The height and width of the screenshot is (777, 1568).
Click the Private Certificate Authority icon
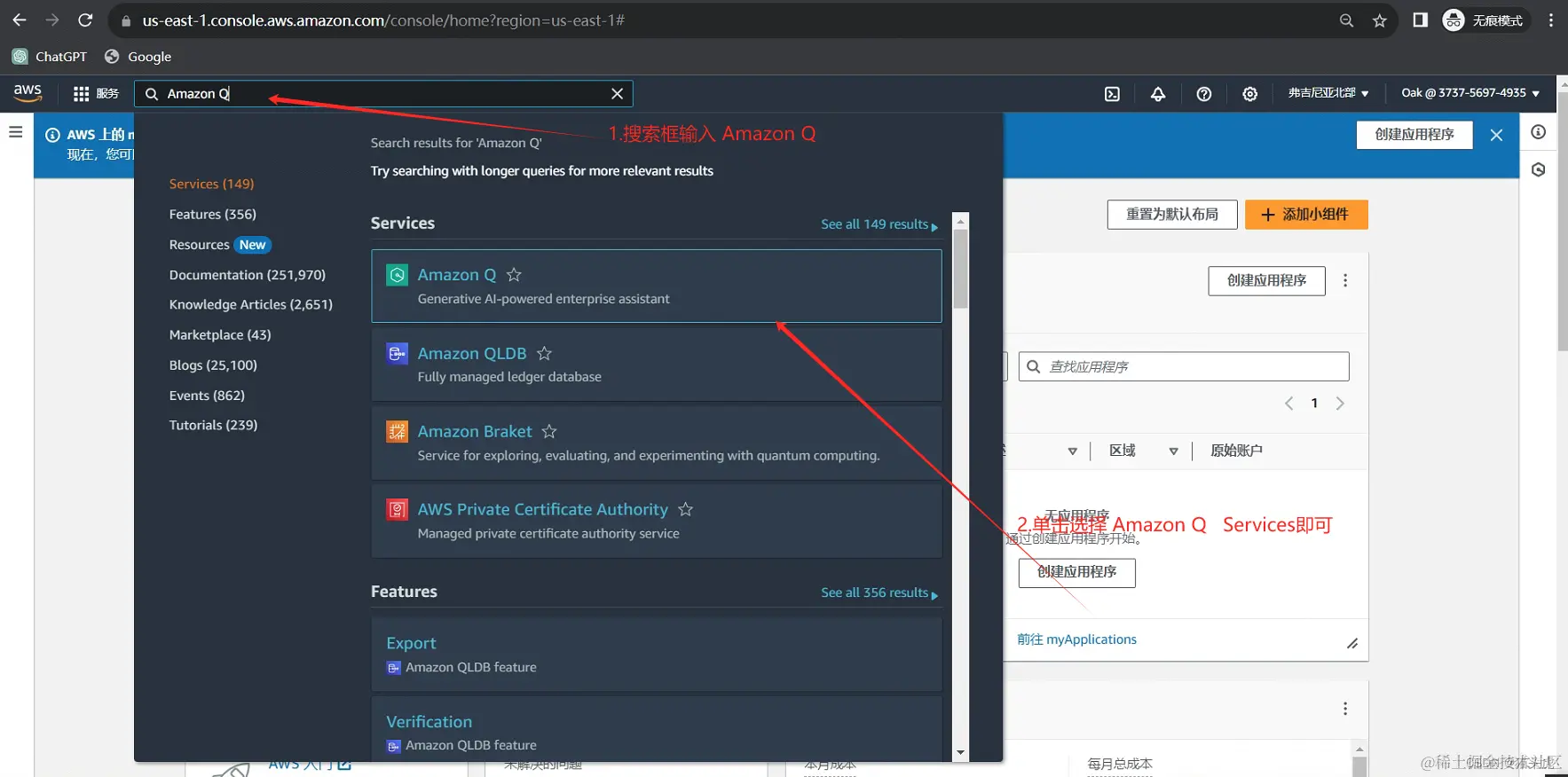tap(398, 509)
